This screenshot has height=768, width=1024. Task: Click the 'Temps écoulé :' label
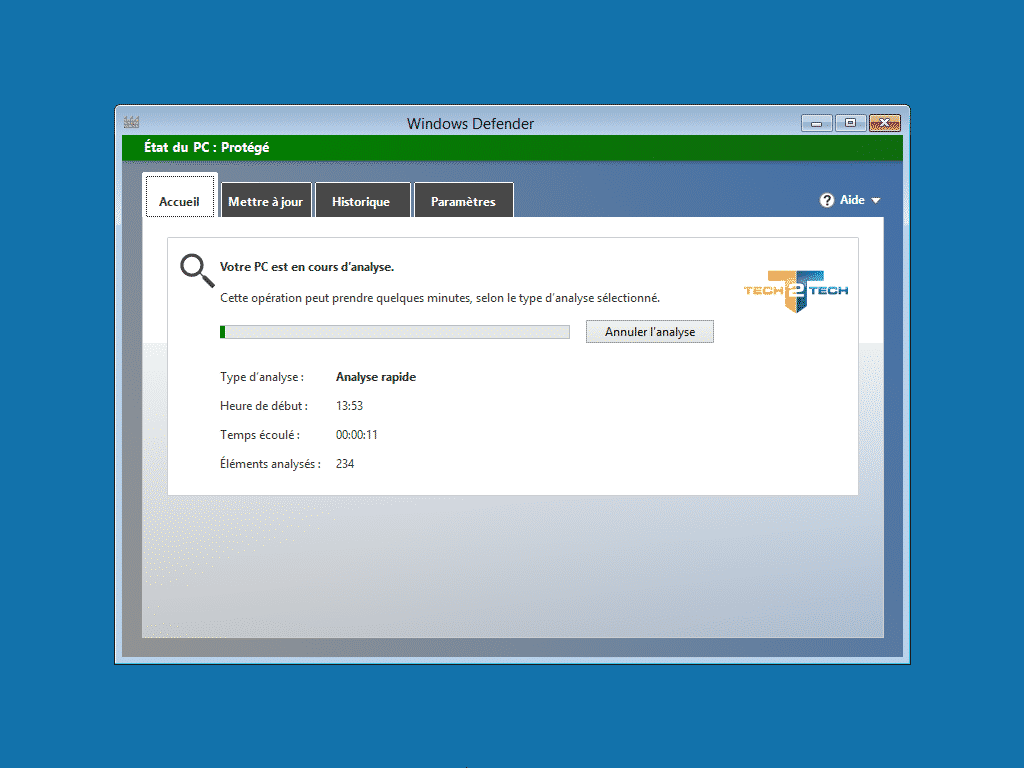pos(260,435)
